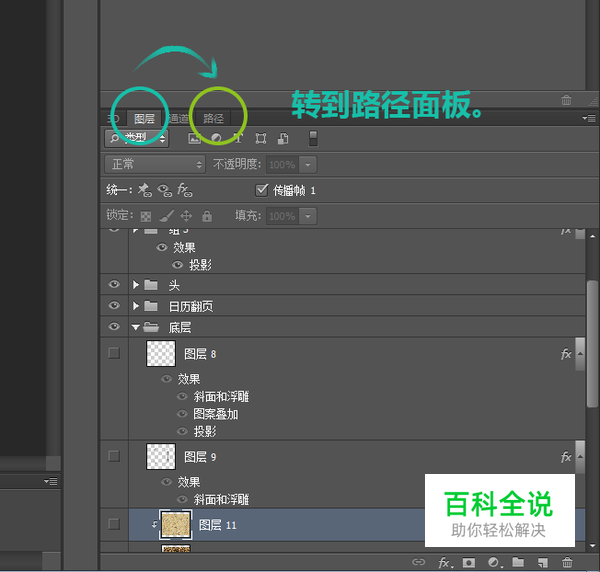Toggle 投影 eye under 组 effects
The height and width of the screenshot is (572, 600).
pos(177,265)
